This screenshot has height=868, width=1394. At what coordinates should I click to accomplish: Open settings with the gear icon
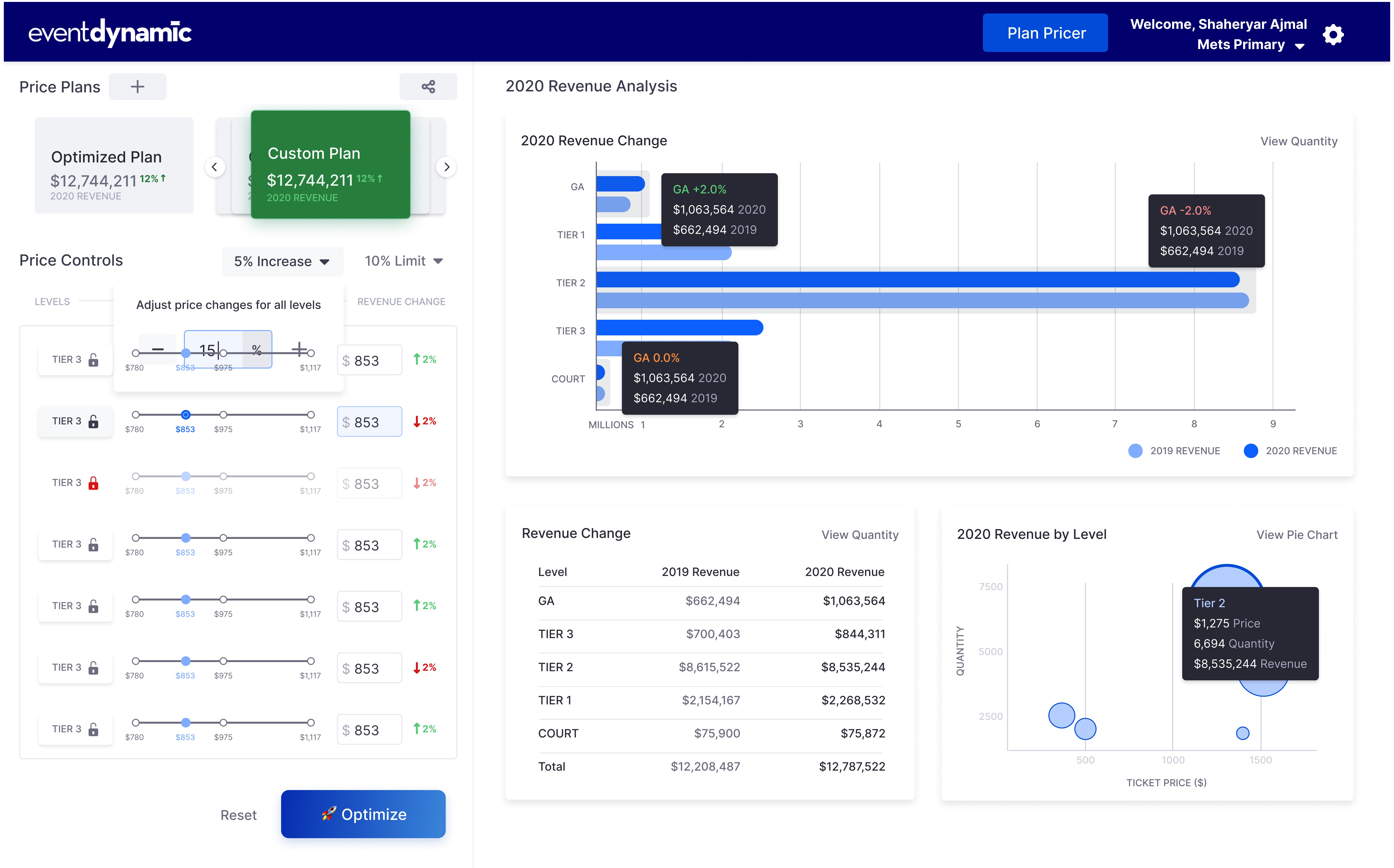pyautogui.click(x=1333, y=34)
